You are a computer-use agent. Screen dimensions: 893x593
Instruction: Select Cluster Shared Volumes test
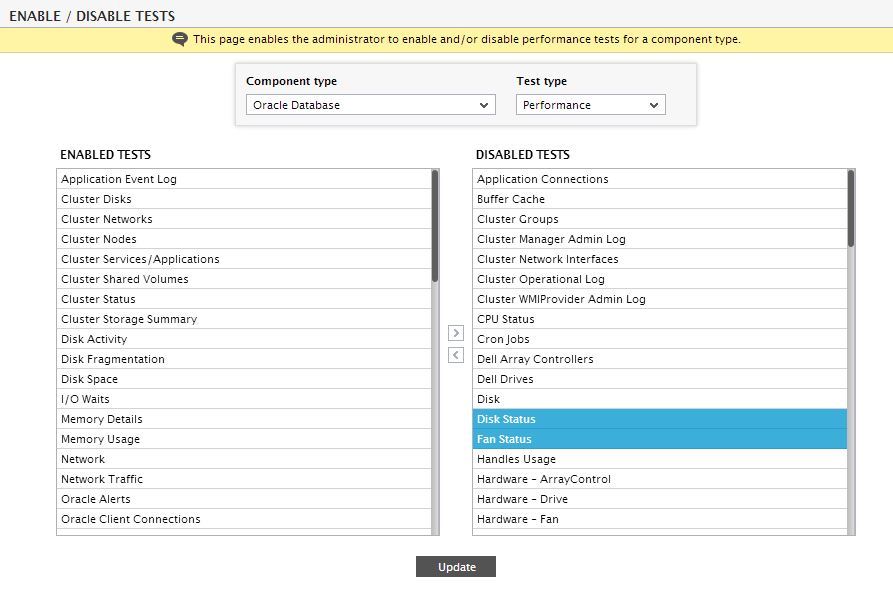pyautogui.click(x=244, y=279)
